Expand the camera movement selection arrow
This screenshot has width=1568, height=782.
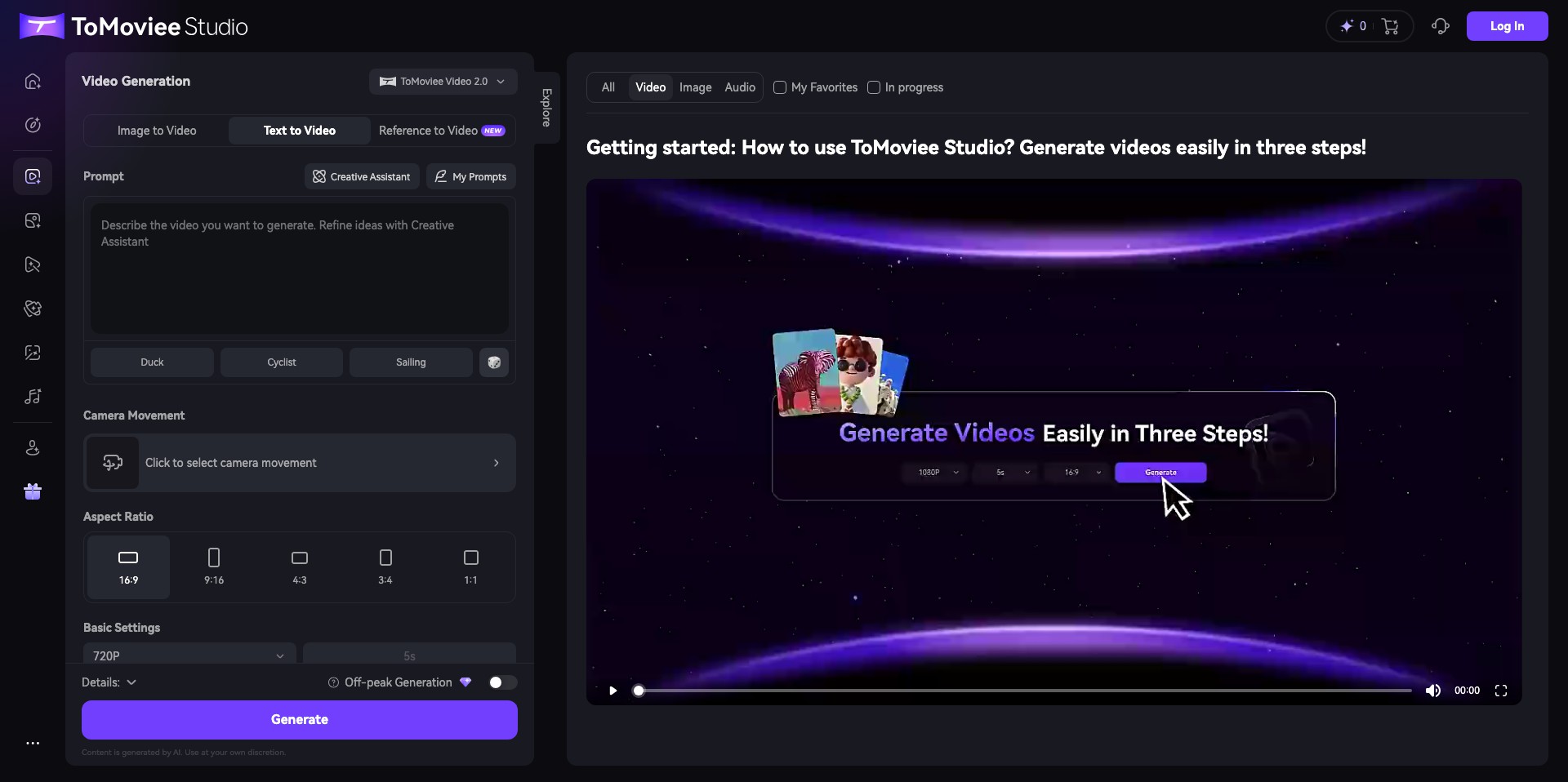(x=496, y=463)
